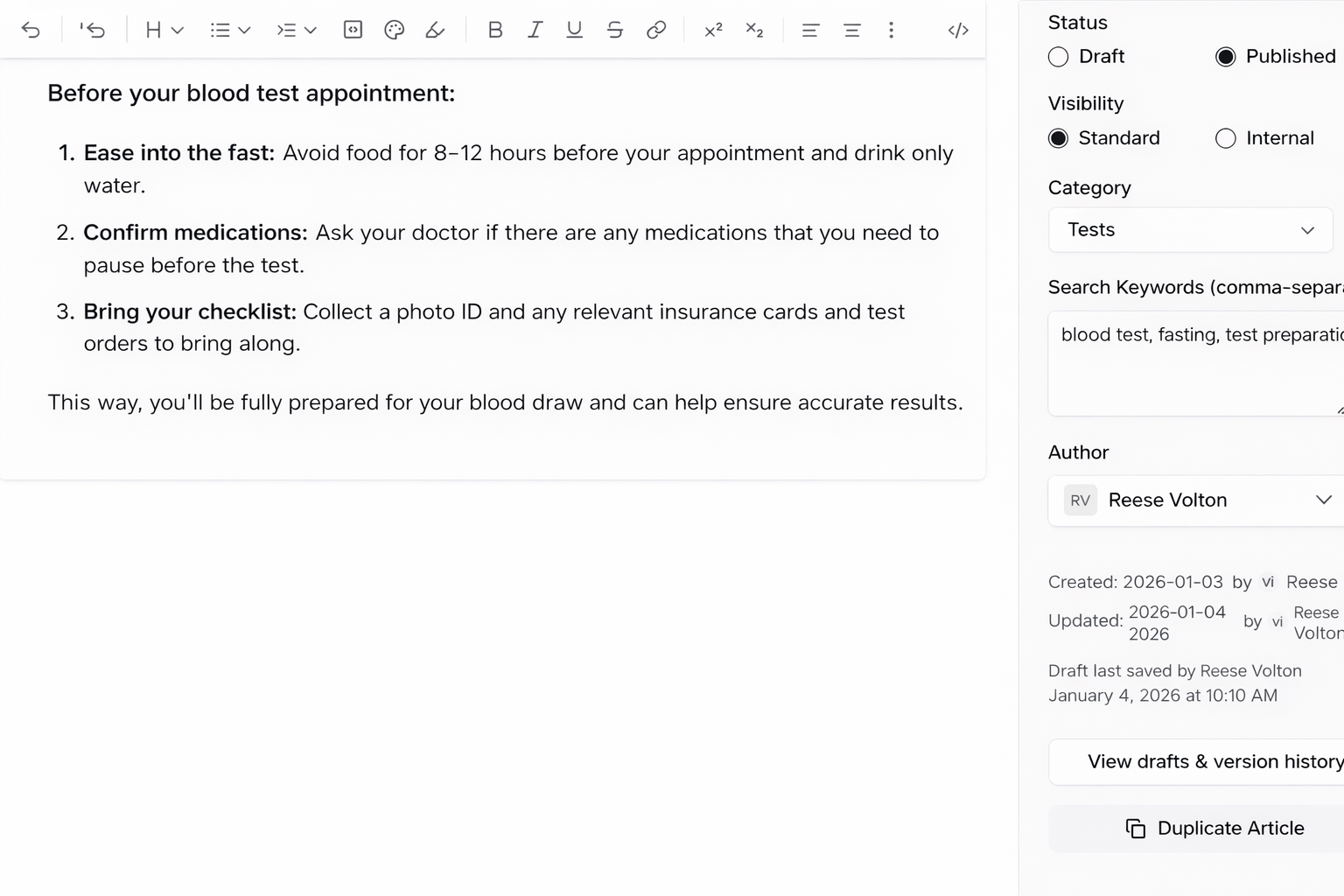Select Standard visibility radio
Screen dimensions: 1344x896
coord(1058,138)
